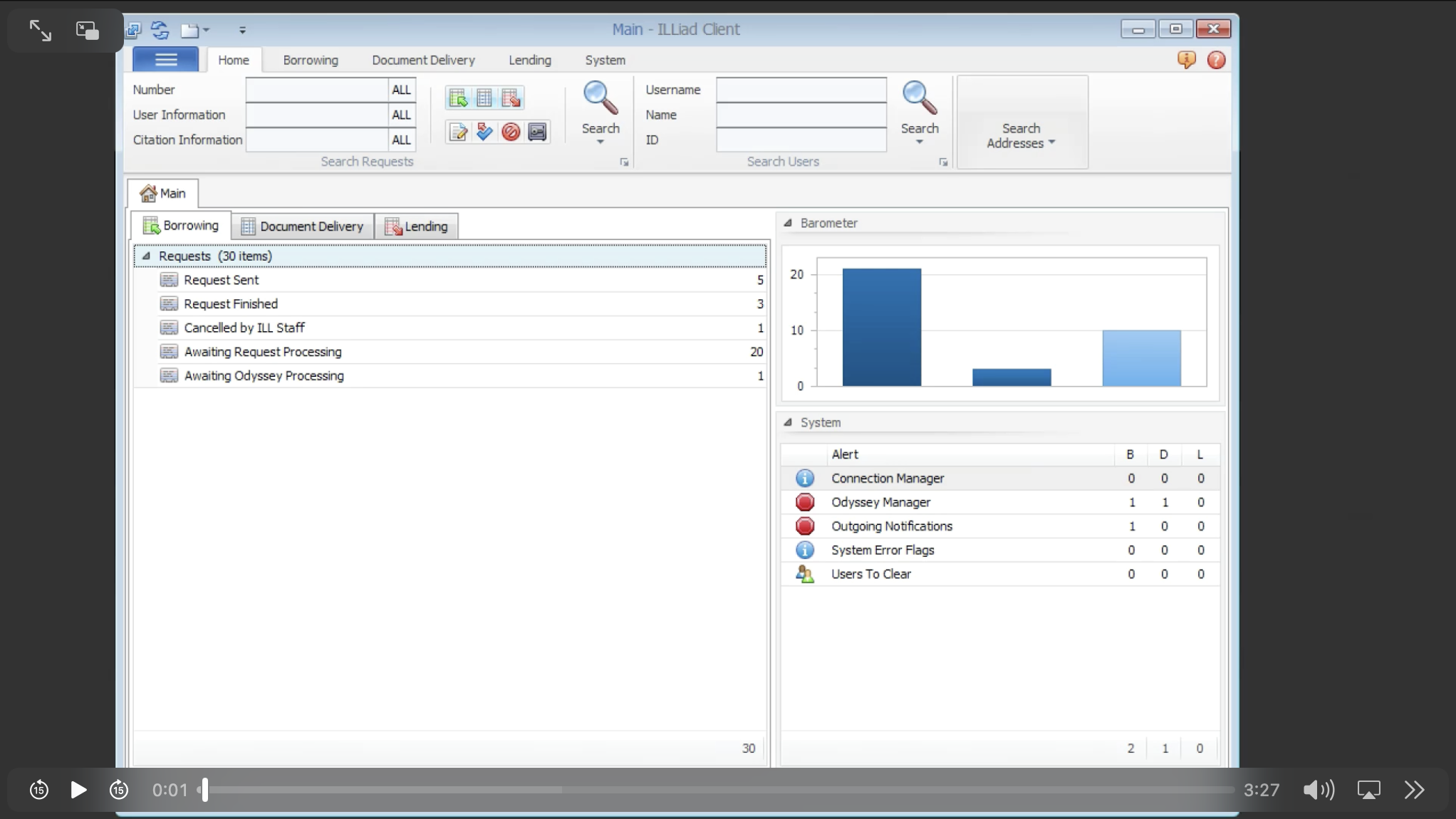Open the Borrowing ribbon tab
The image size is (1456, 819).
[310, 60]
